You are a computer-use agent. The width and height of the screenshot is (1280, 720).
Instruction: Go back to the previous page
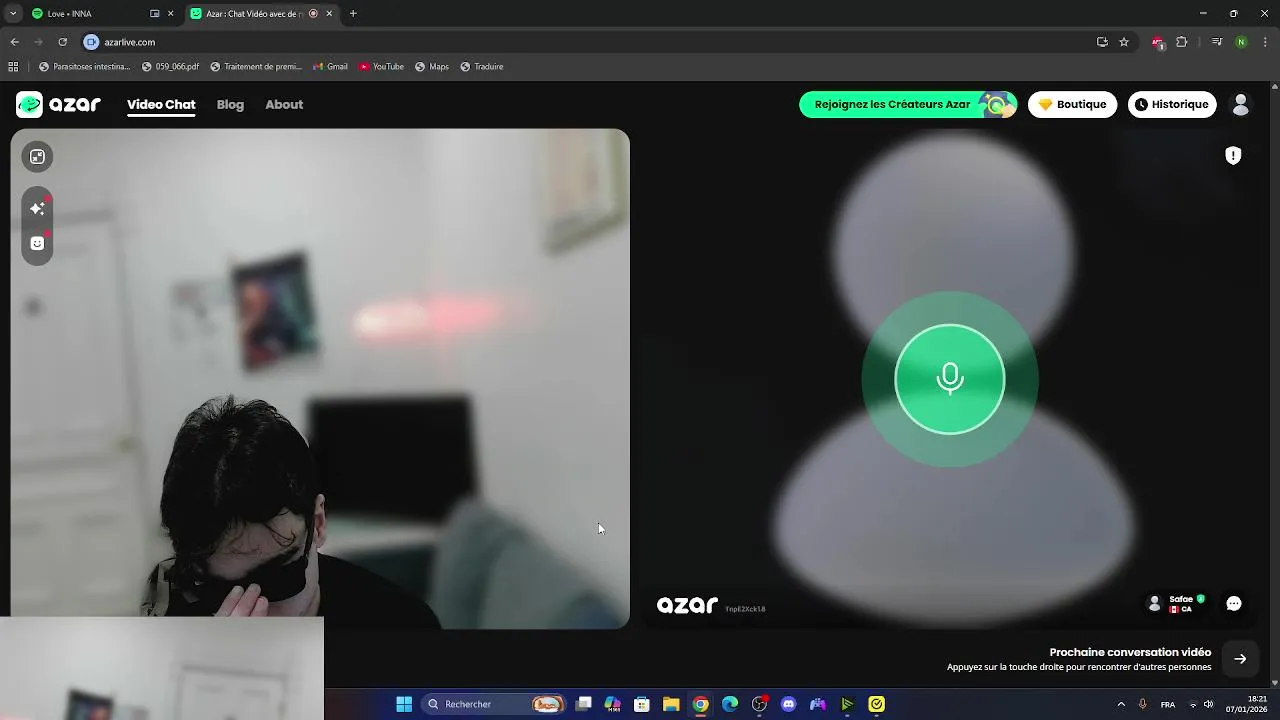click(x=14, y=42)
